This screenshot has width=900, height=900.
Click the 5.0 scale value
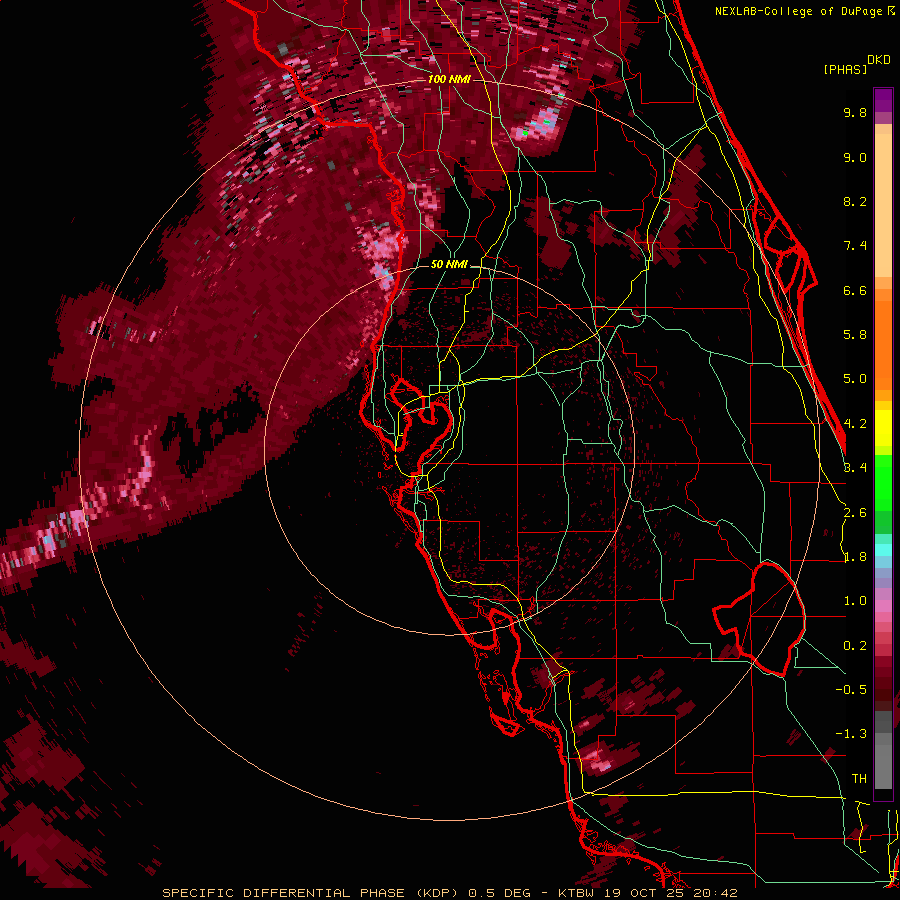point(855,379)
